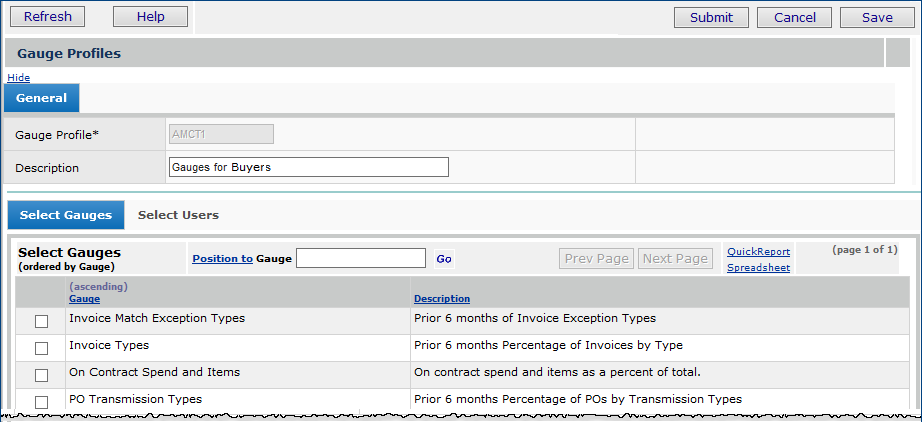Sort by the Description column header
The width and height of the screenshot is (922, 422).
pos(441,299)
